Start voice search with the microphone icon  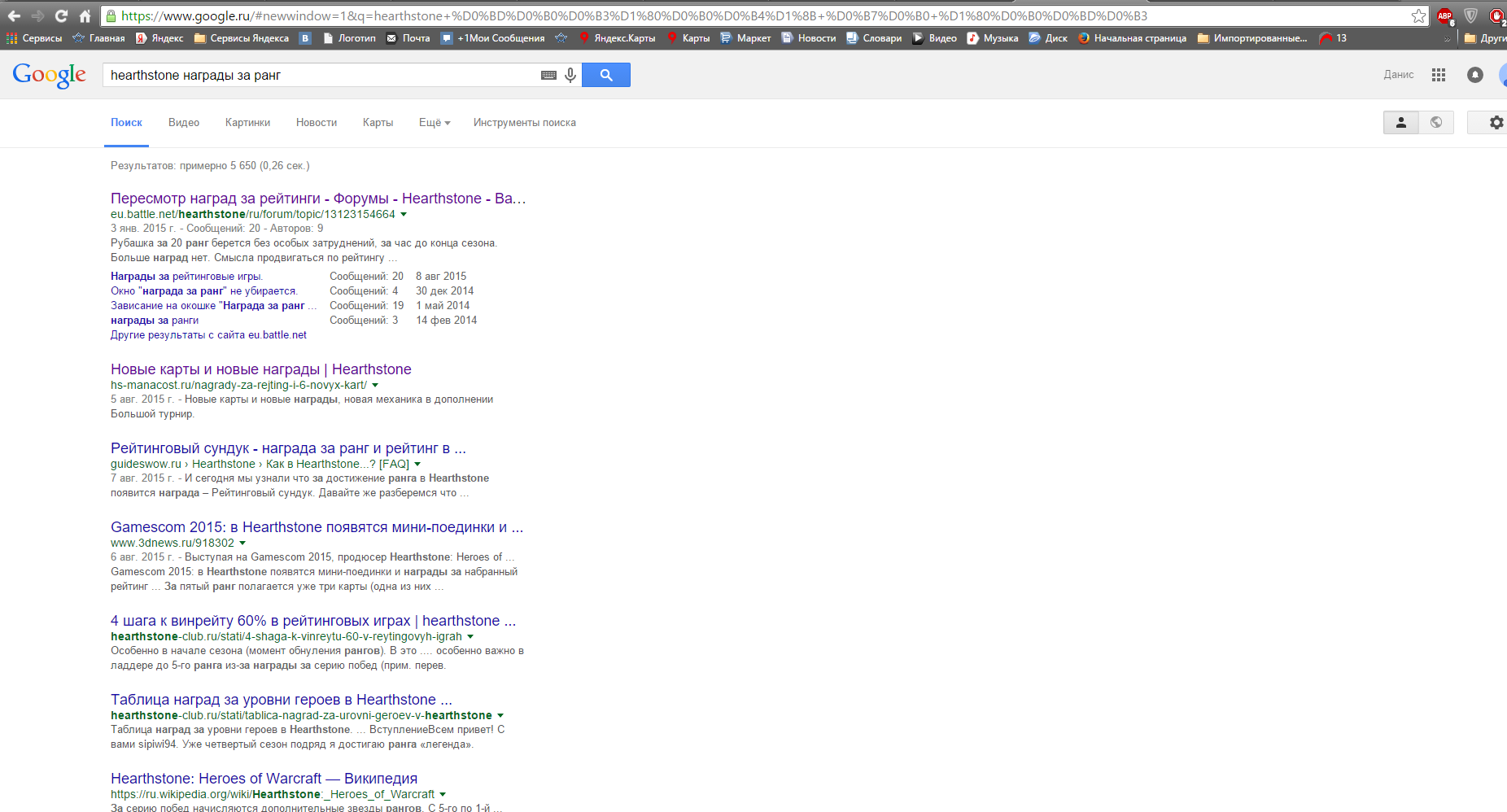[x=570, y=75]
